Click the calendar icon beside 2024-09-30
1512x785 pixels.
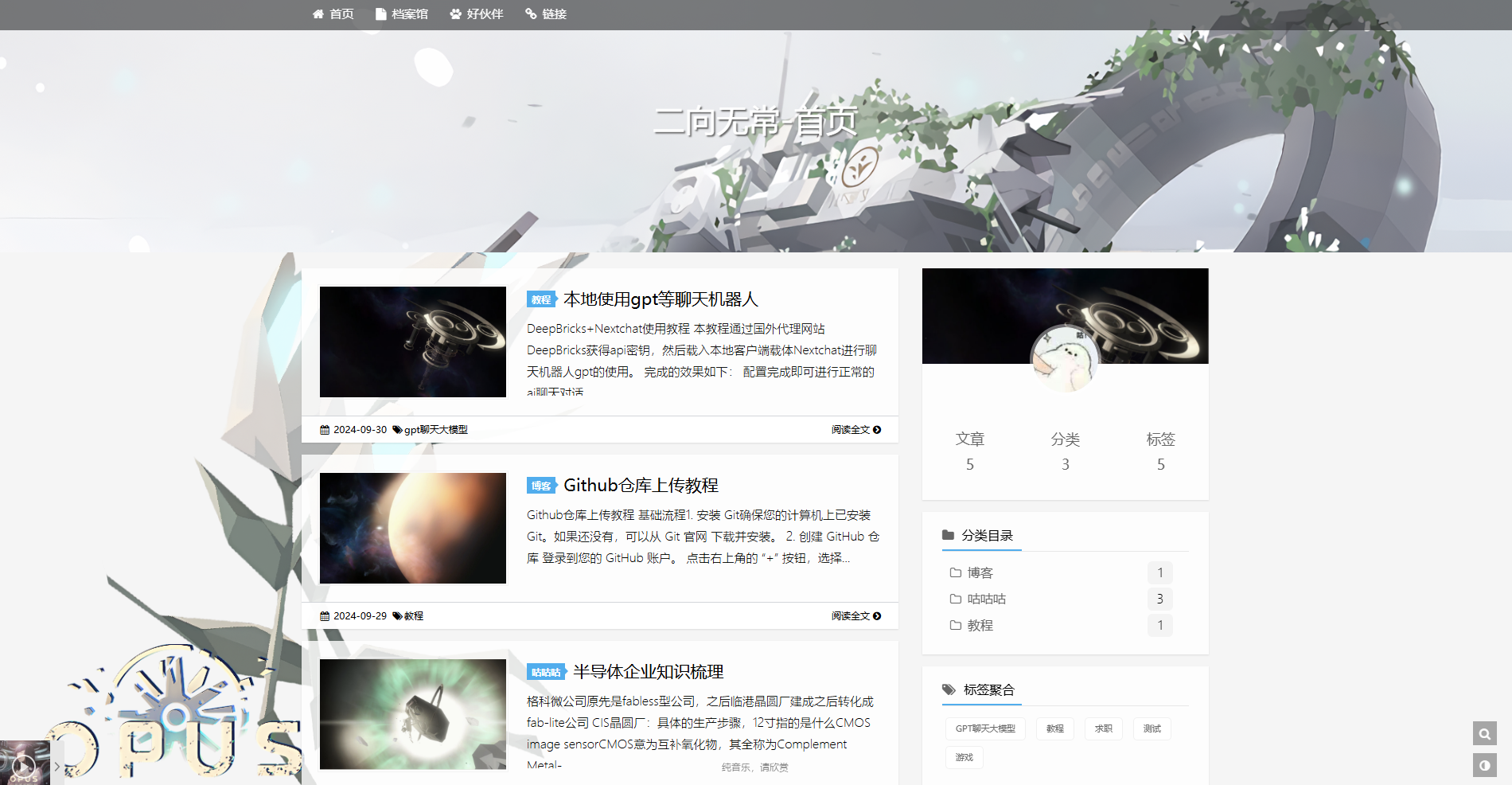325,430
